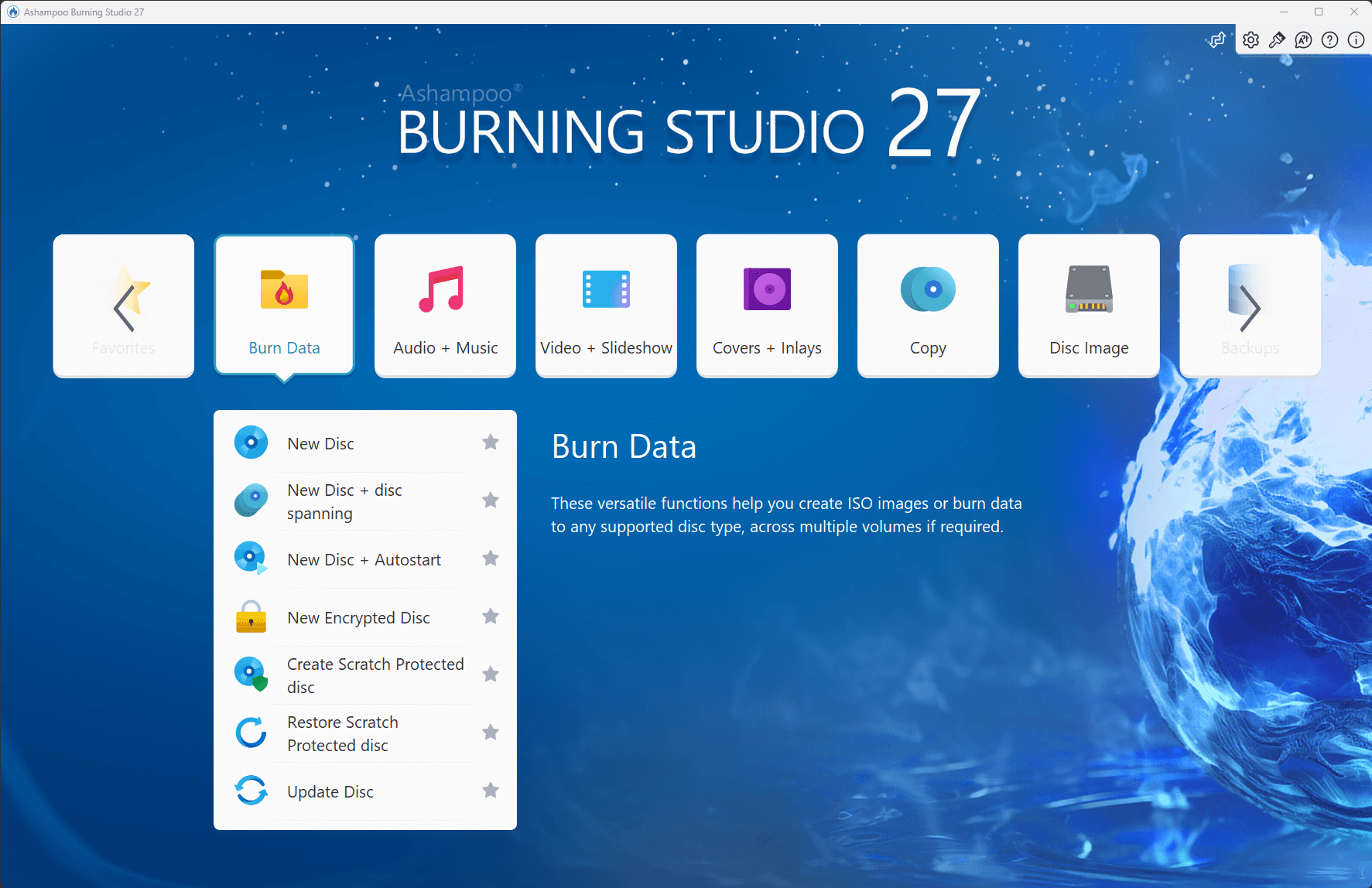Navigate left using the Favorites arrow
This screenshot has width=1372, height=888.
(x=123, y=306)
